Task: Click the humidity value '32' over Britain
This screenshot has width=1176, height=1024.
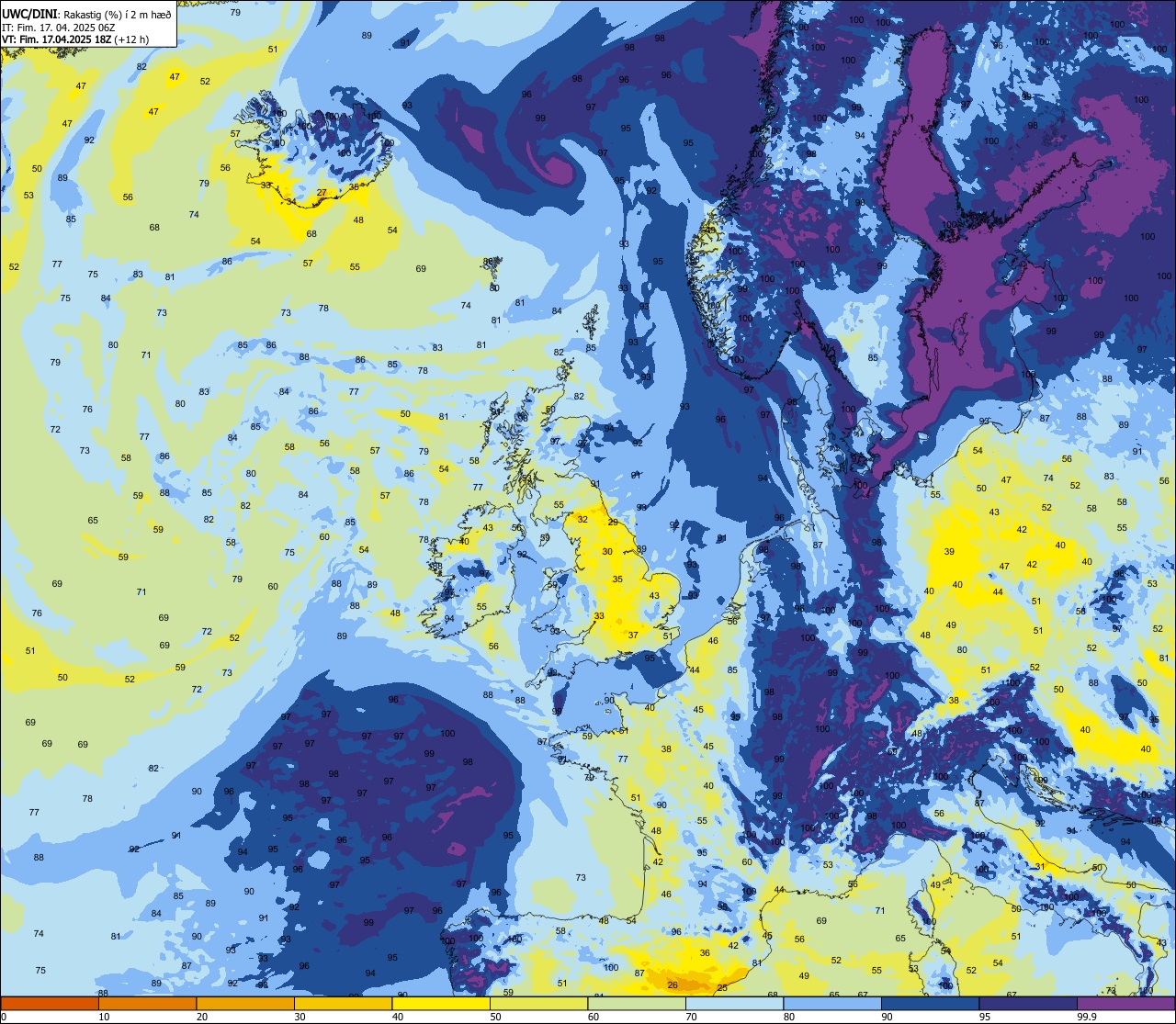Action: tap(582, 519)
